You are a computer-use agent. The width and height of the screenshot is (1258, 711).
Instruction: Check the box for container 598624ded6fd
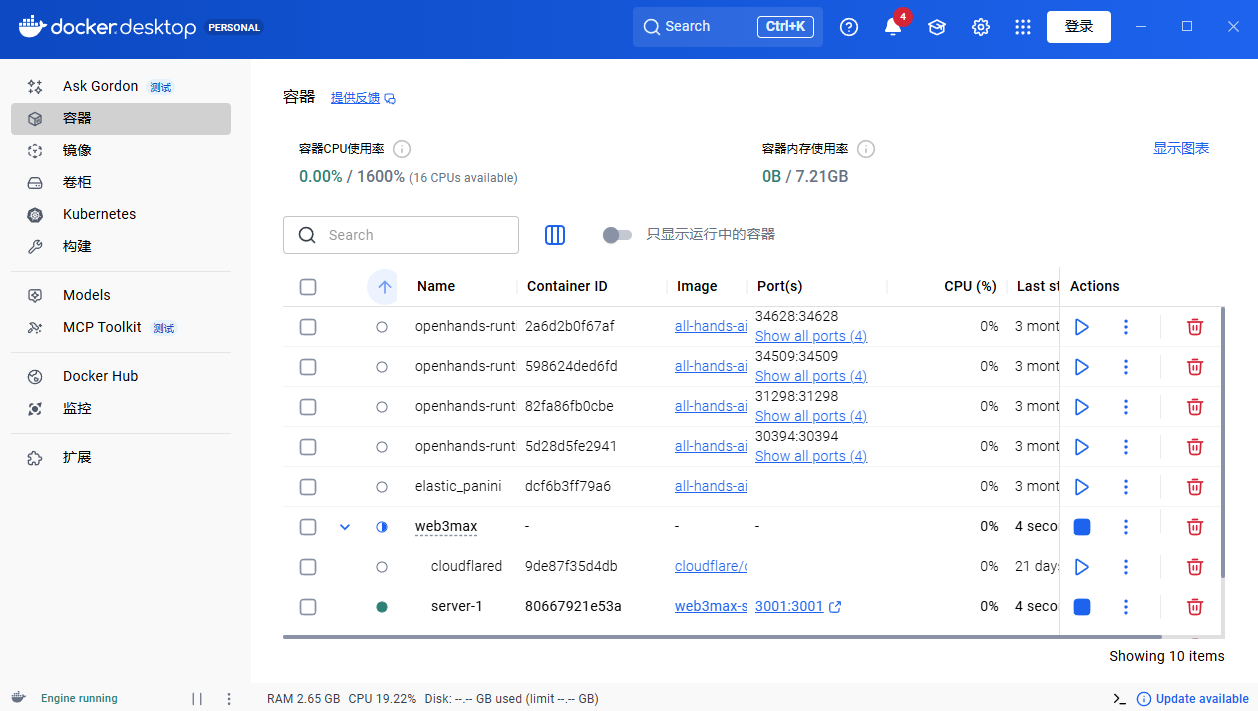coord(308,367)
